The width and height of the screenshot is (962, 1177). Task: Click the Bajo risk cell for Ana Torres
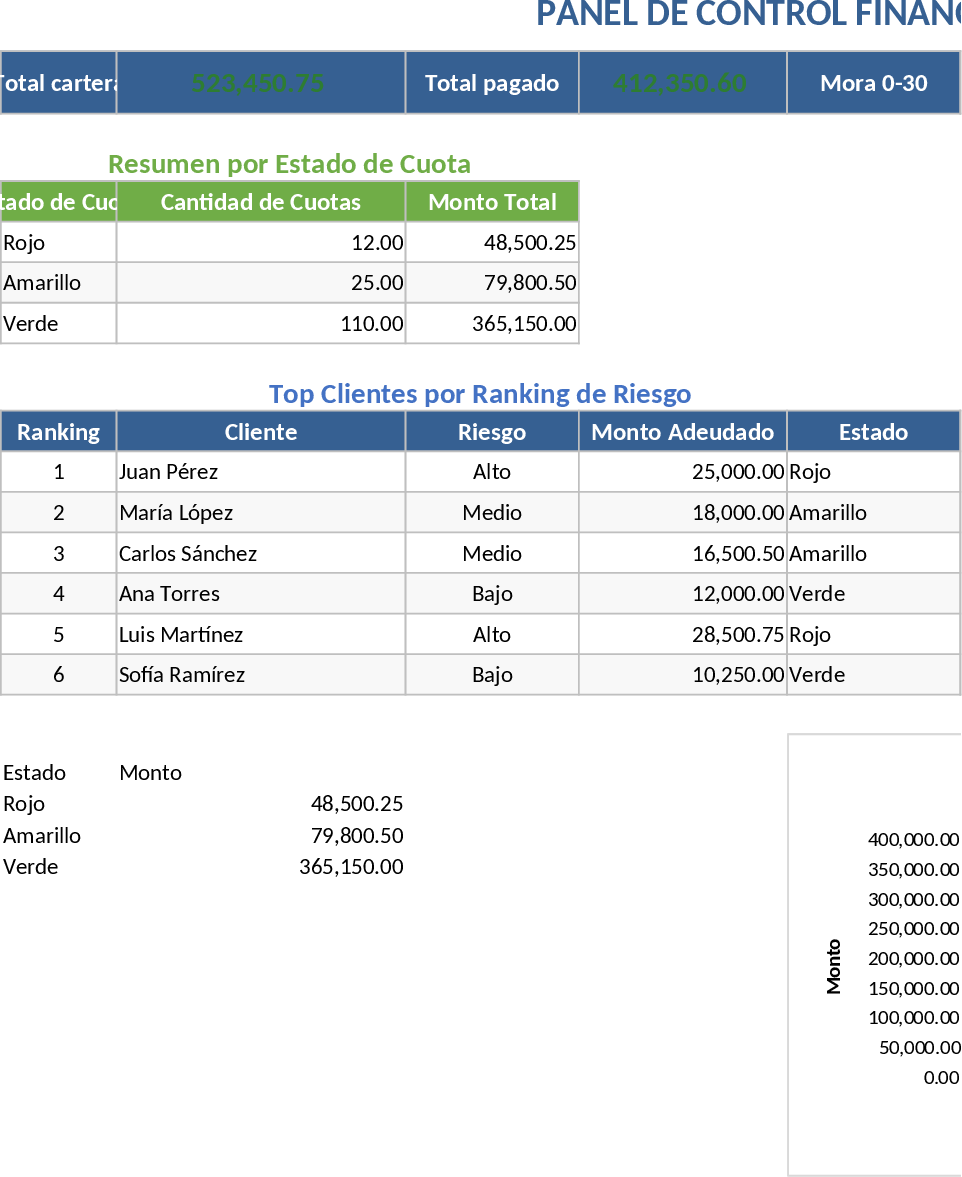click(x=491, y=594)
